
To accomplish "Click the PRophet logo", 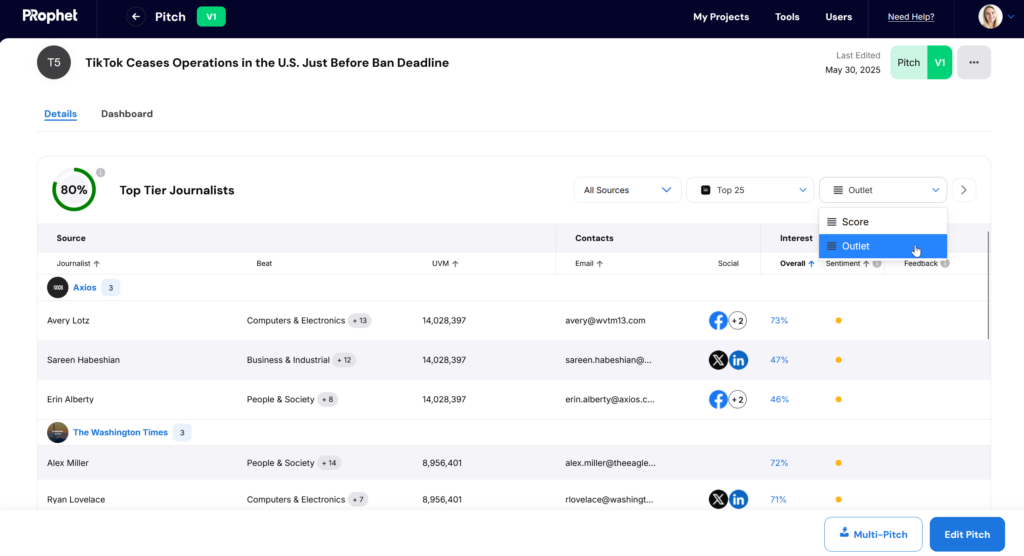I will 50,16.
